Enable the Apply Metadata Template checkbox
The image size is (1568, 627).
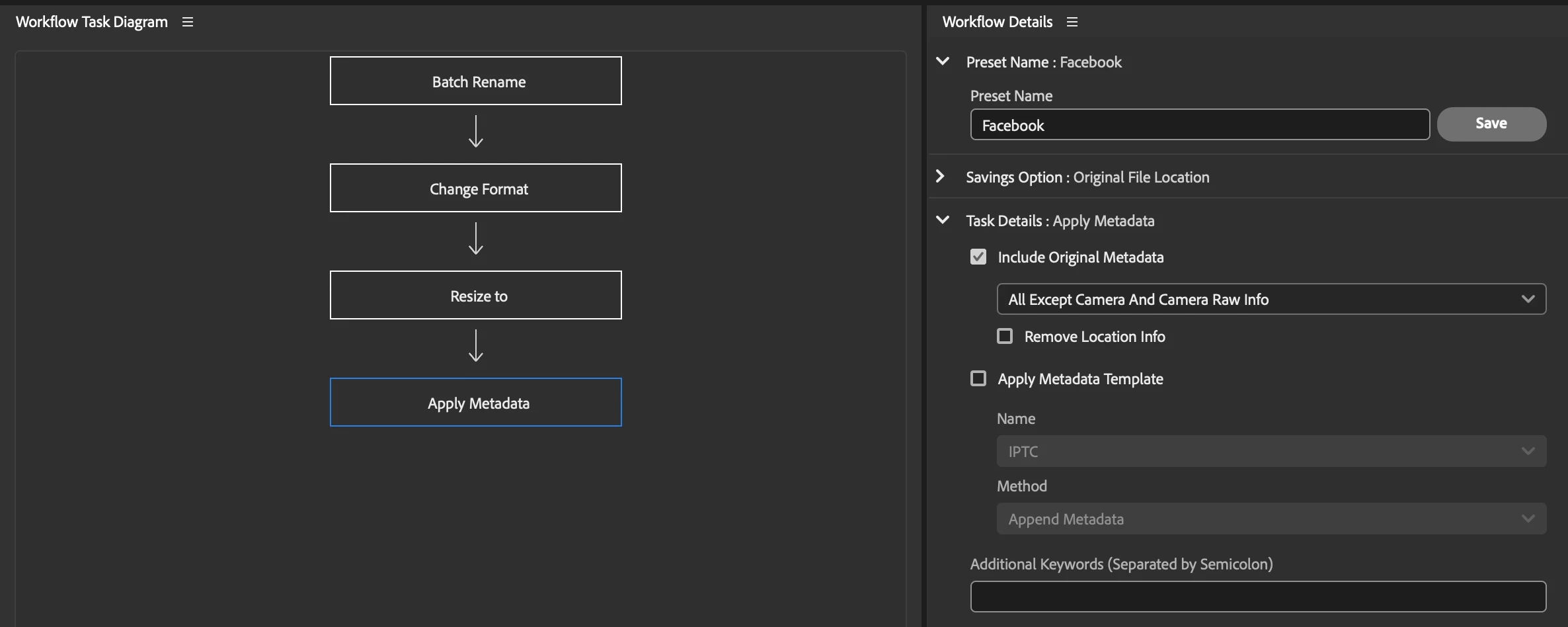click(x=978, y=378)
